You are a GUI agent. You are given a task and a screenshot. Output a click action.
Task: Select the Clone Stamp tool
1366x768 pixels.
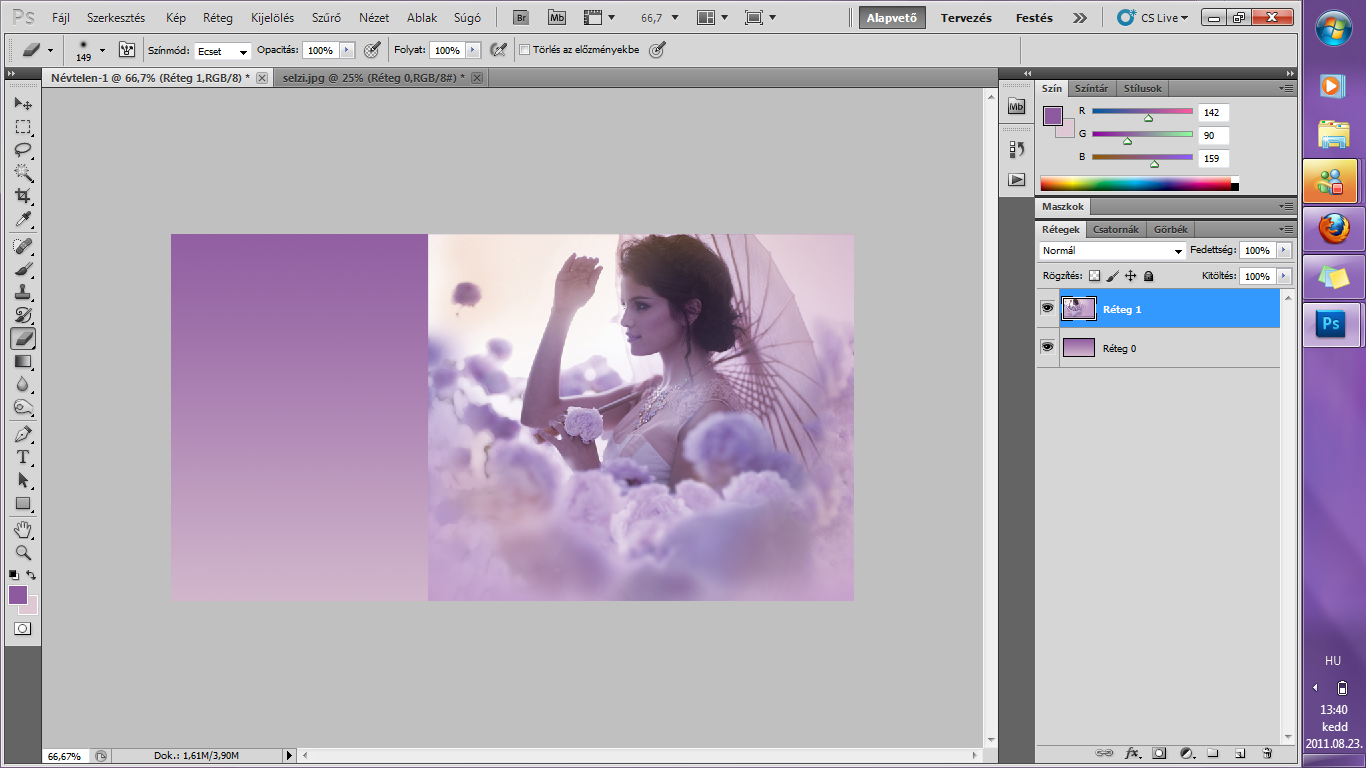coord(22,292)
